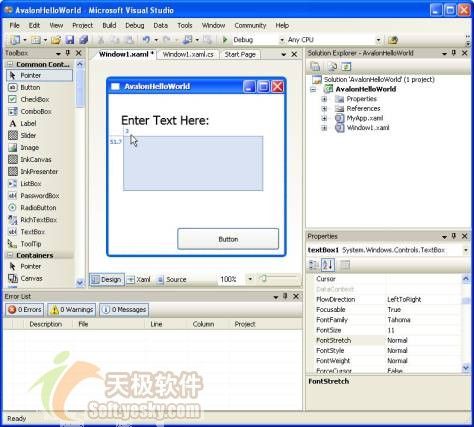This screenshot has height=427, width=474.
Task: Select Pointer under Common Controls
Action: 39,75
